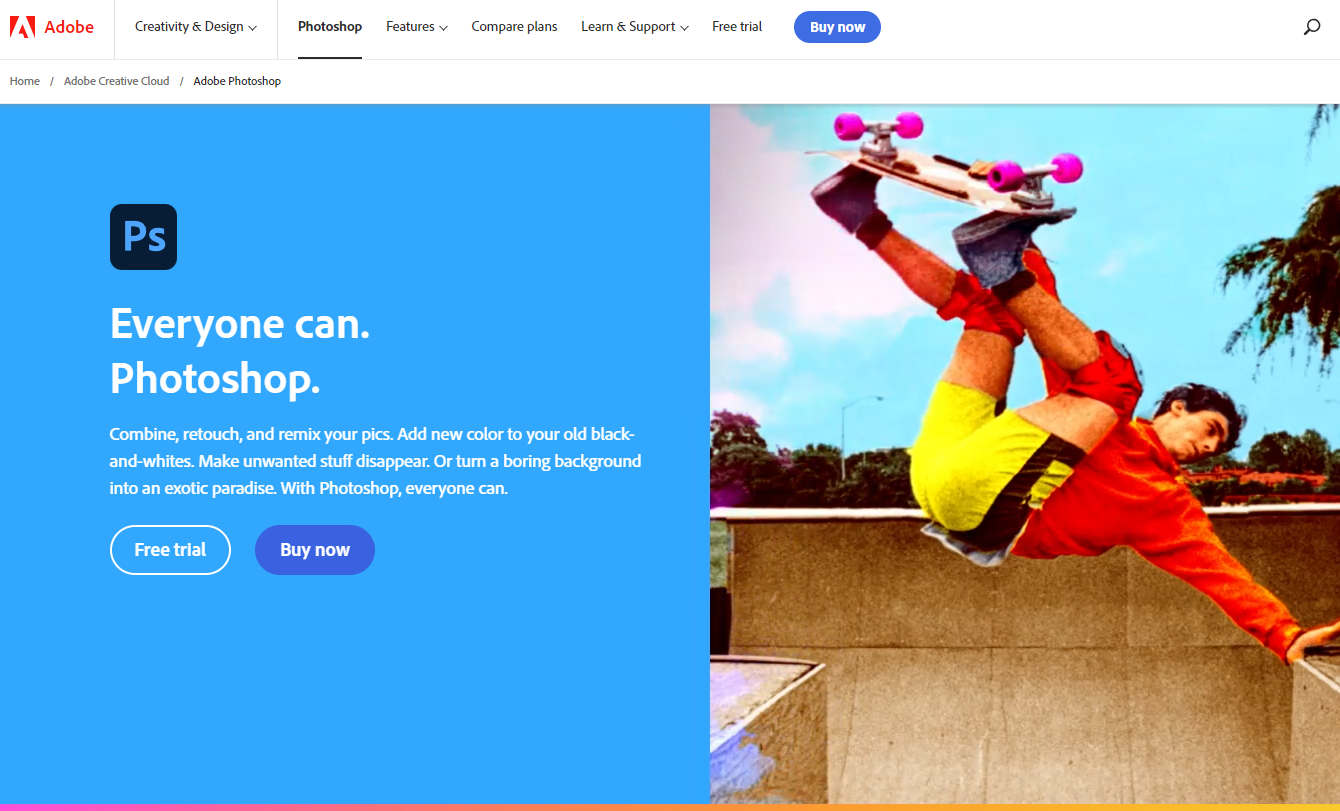Open the Features dropdown
The height and width of the screenshot is (811, 1340).
coord(417,27)
